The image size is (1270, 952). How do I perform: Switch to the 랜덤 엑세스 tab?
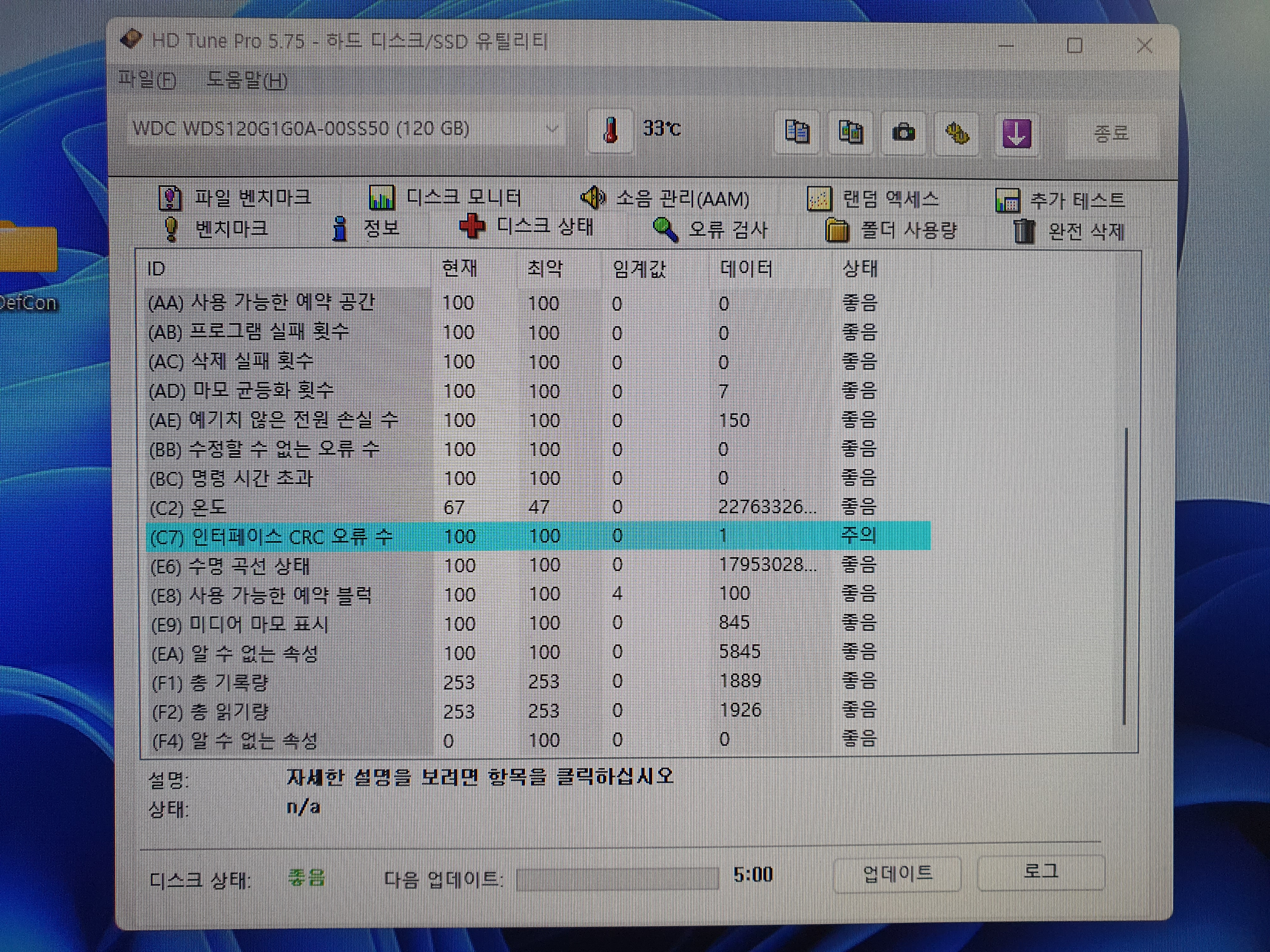[x=873, y=199]
